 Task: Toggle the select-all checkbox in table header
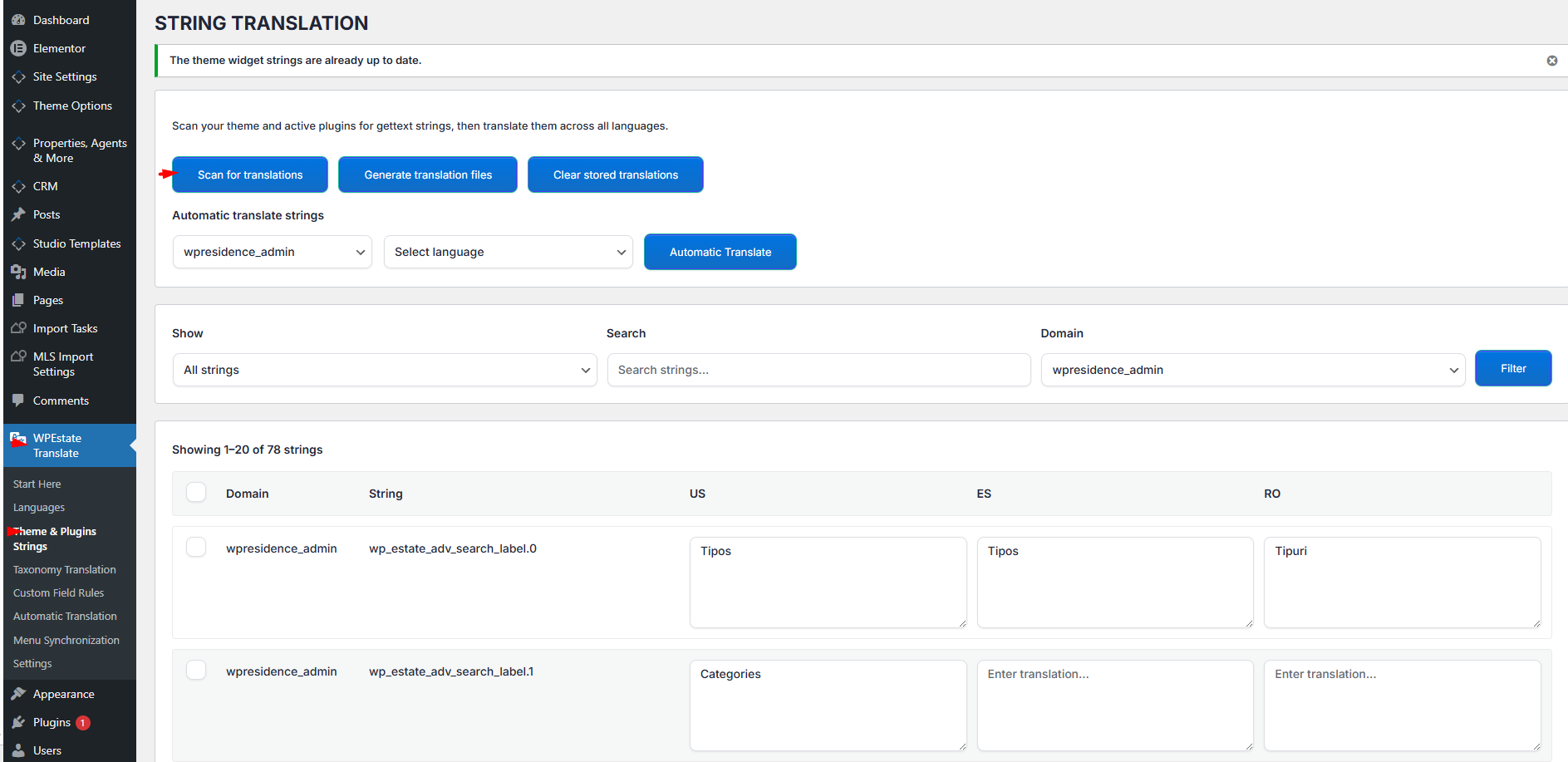click(196, 493)
